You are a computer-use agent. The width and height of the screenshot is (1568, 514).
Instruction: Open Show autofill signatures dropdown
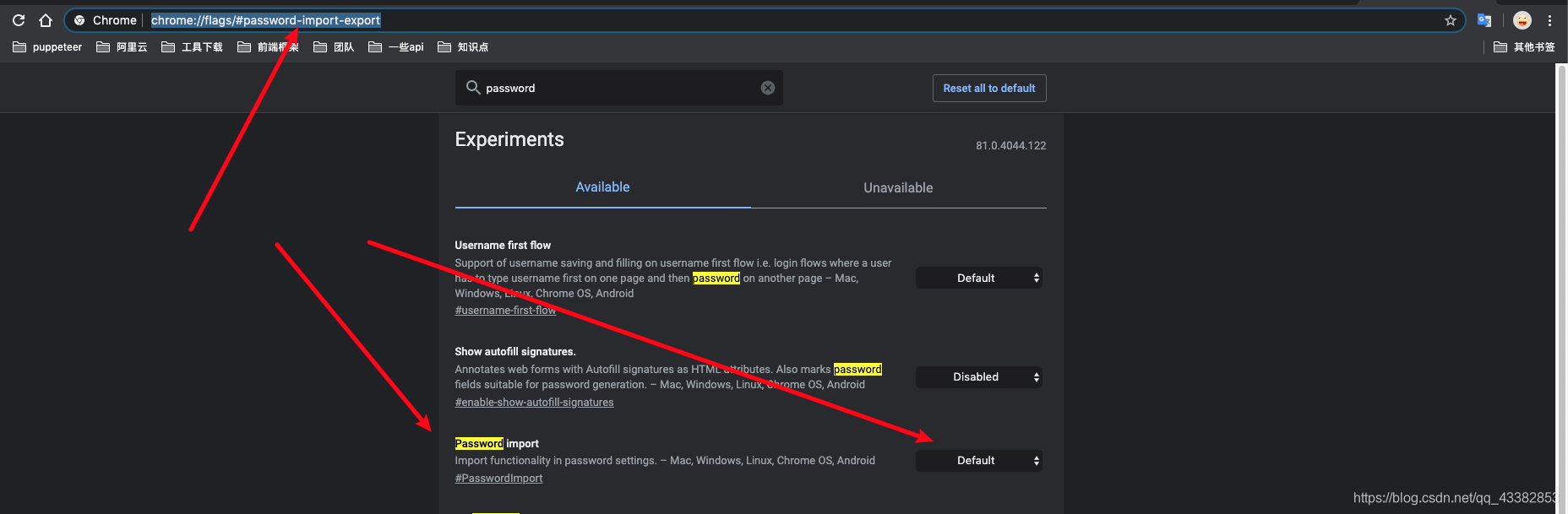979,377
